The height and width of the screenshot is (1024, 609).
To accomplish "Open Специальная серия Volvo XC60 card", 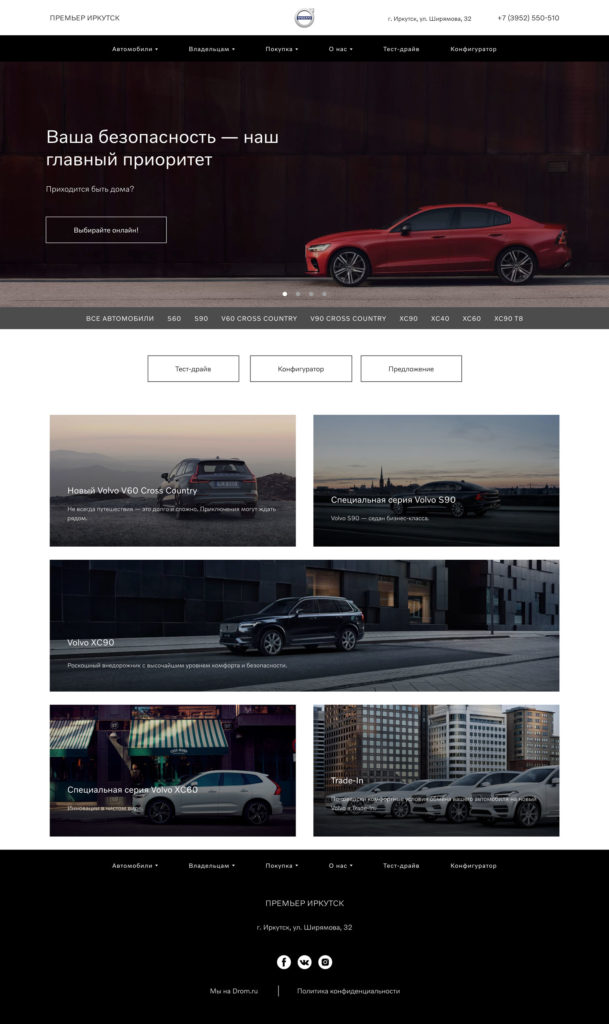I will [x=172, y=770].
